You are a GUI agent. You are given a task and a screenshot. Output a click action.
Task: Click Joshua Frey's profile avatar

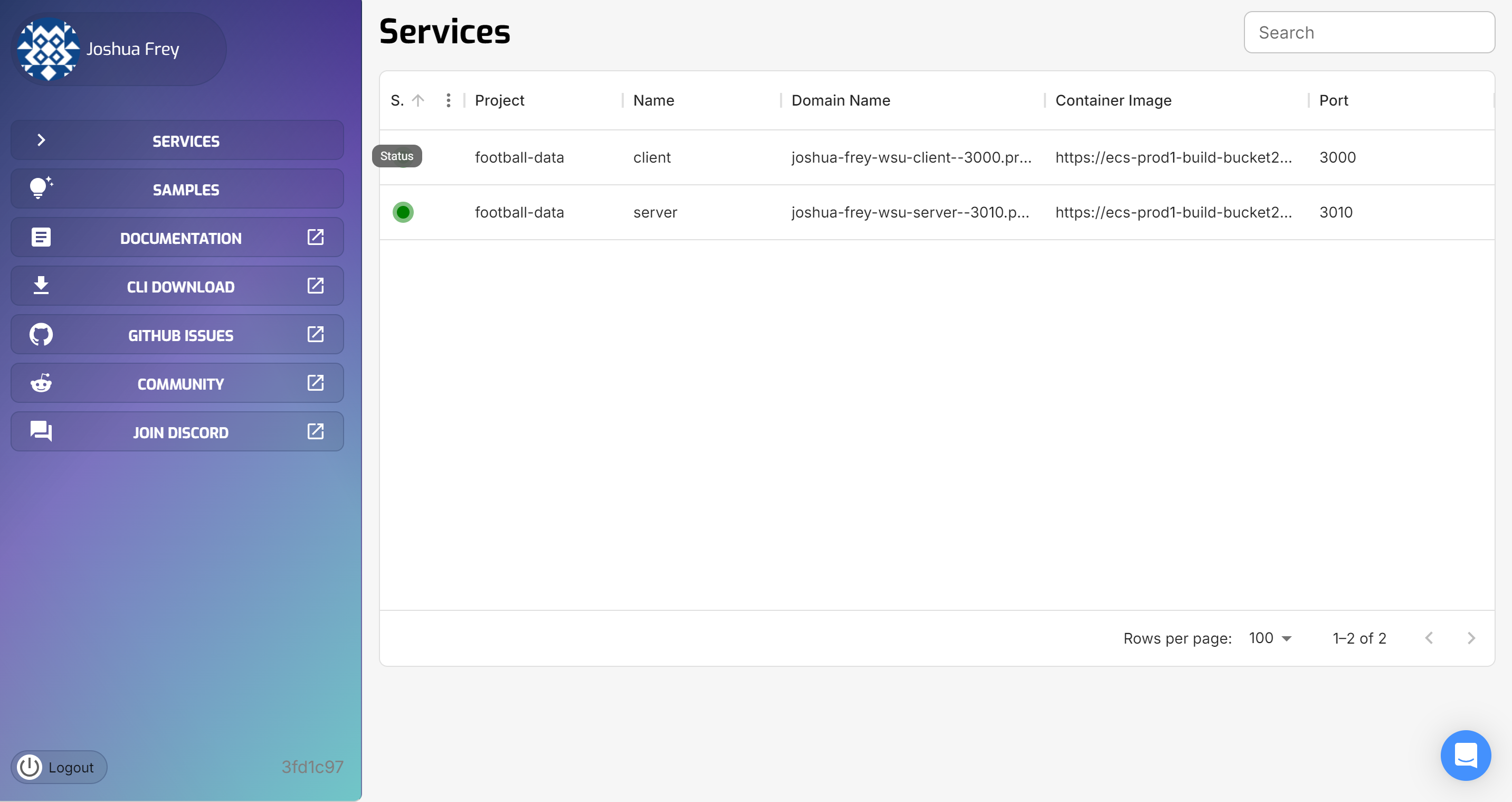[x=48, y=49]
